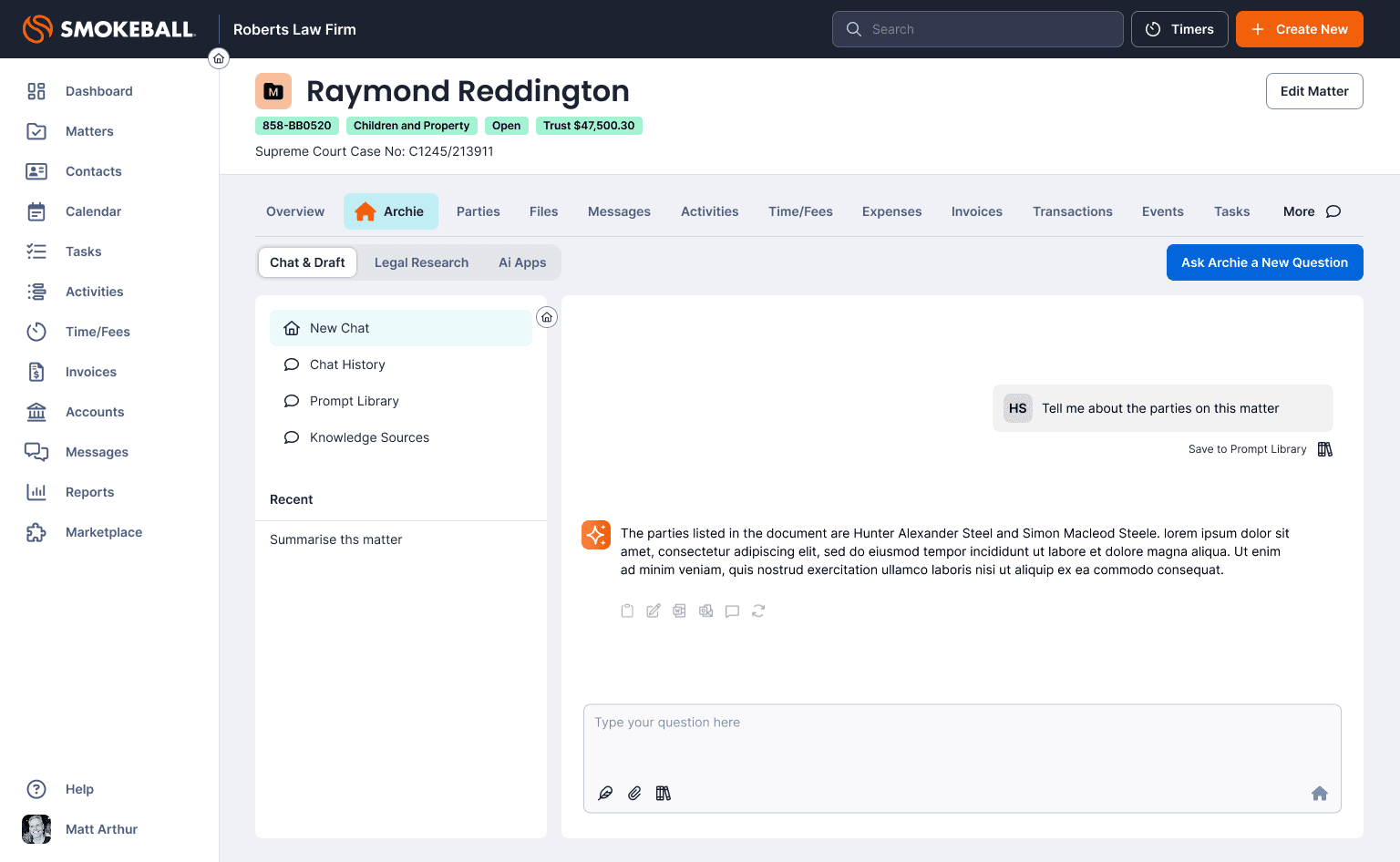The height and width of the screenshot is (862, 1400).
Task: Click Save to Prompt Library link
Action: pyautogui.click(x=1248, y=449)
